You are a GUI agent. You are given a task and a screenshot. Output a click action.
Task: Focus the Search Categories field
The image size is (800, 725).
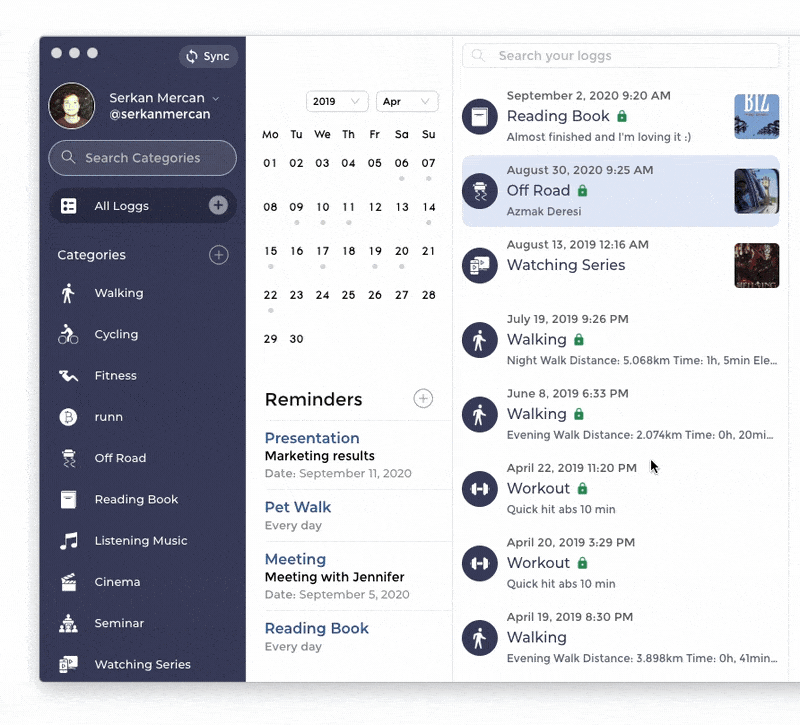pos(142,158)
